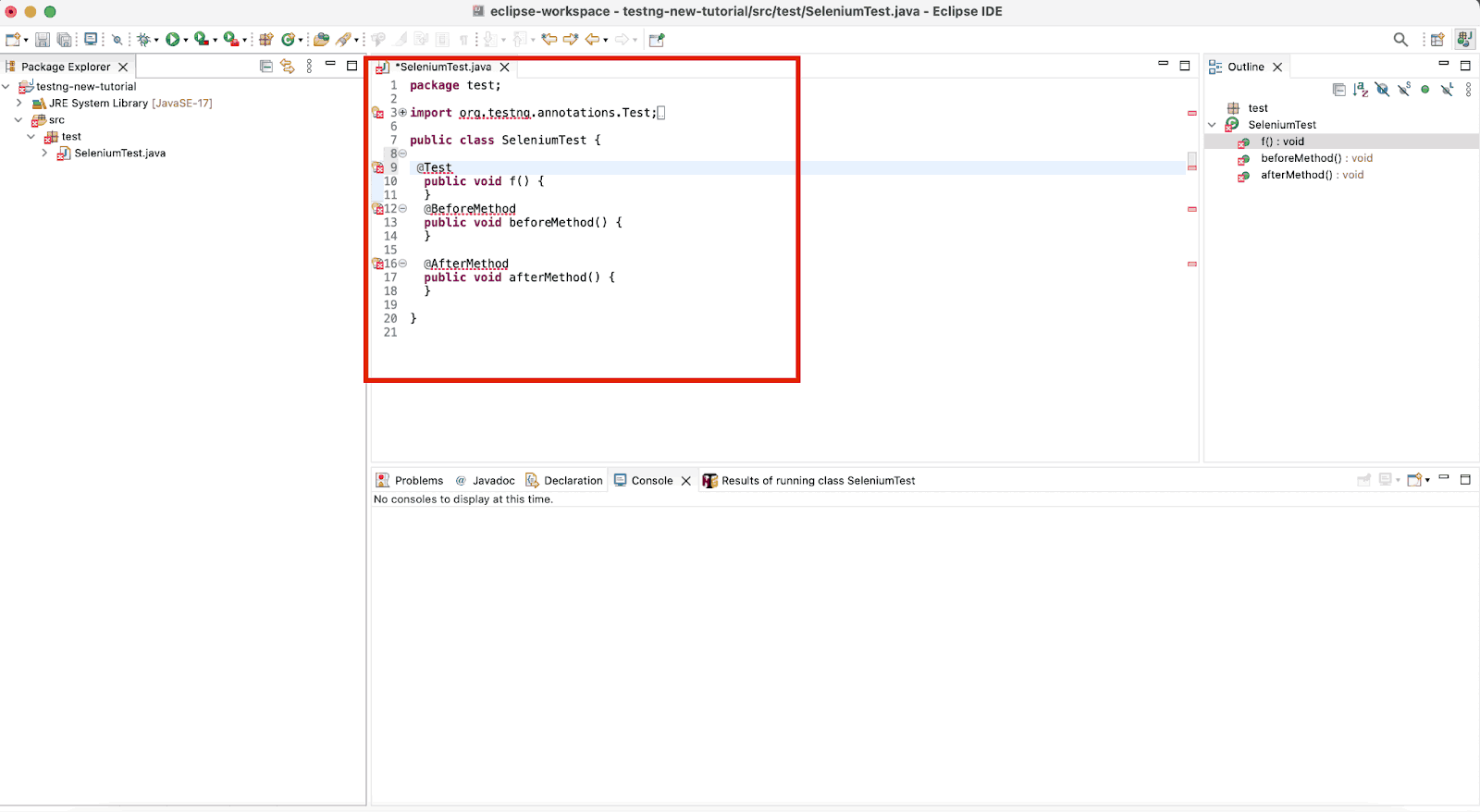
Task: Select SeleniumTest.java in Package Explorer
Action: (x=119, y=154)
